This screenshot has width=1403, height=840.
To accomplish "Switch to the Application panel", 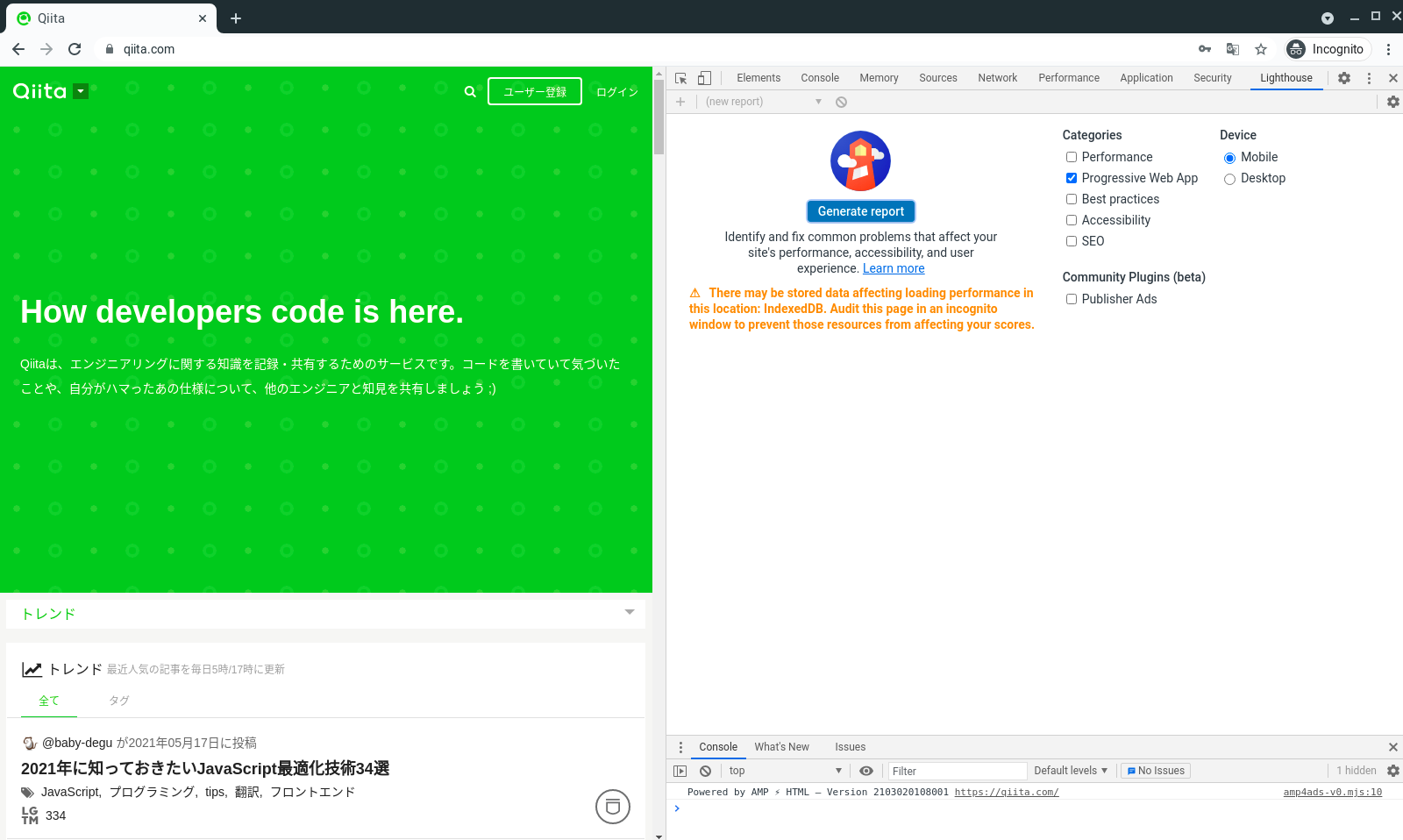I will 1146,78.
